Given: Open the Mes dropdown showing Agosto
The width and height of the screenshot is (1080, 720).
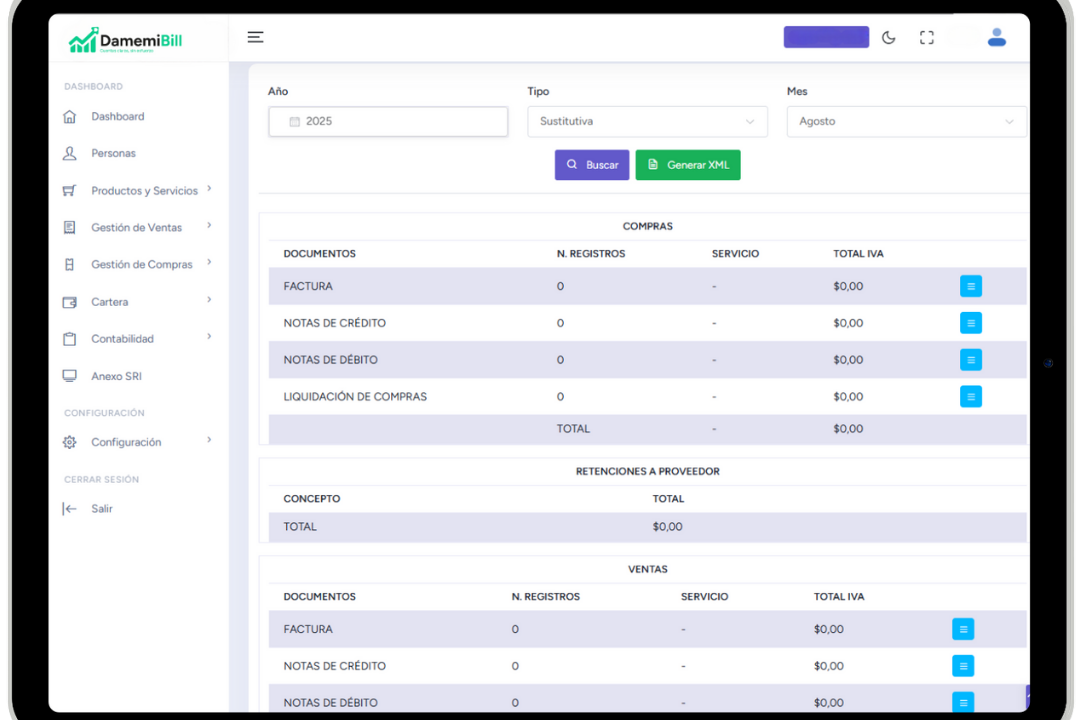Looking at the screenshot, I should pos(906,121).
